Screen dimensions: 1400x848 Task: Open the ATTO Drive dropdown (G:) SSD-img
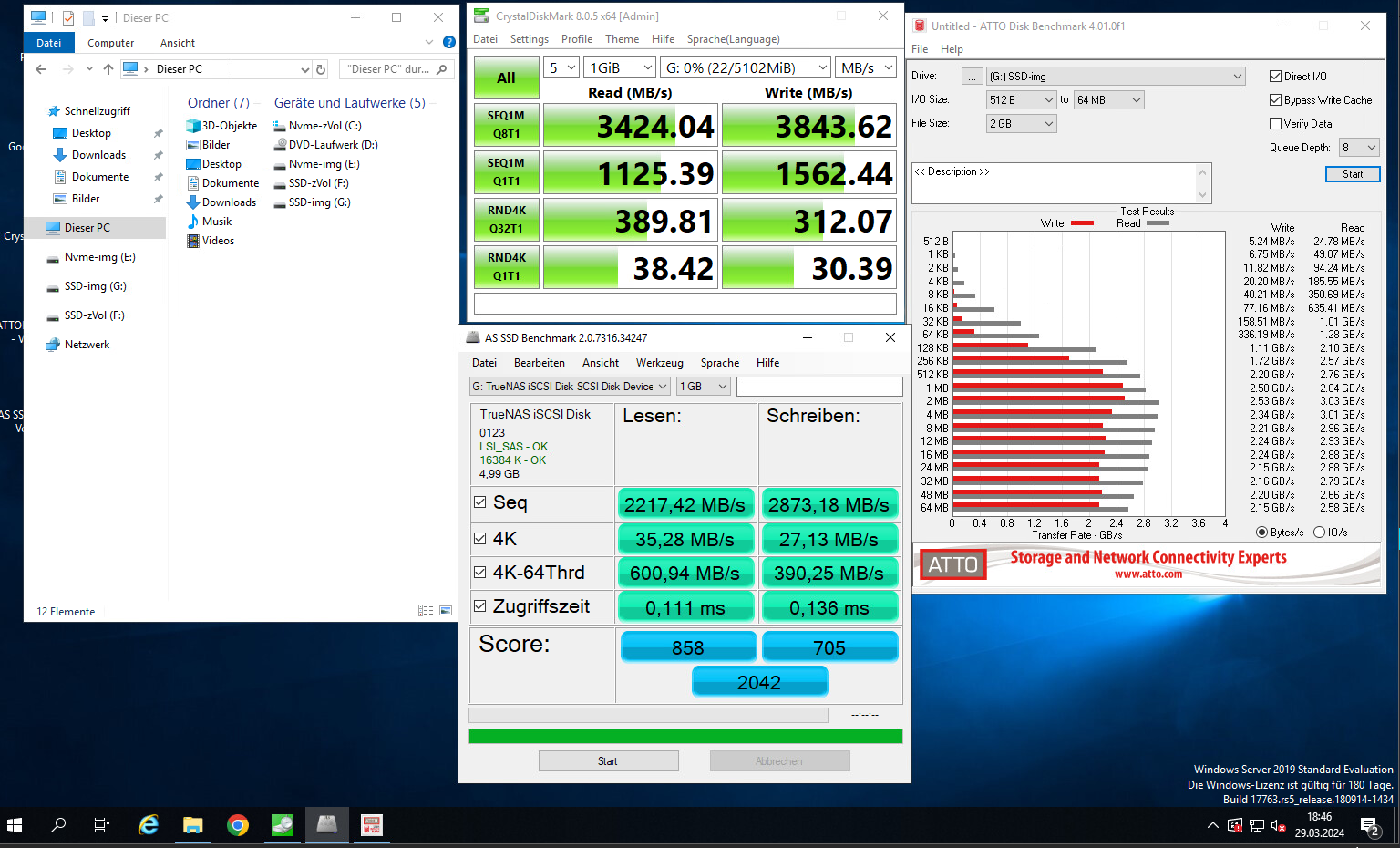tap(1116, 77)
